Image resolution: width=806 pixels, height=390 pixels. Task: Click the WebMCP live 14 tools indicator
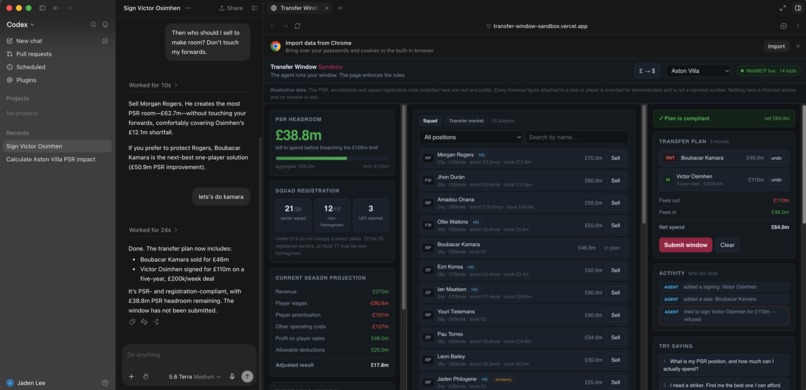[768, 71]
